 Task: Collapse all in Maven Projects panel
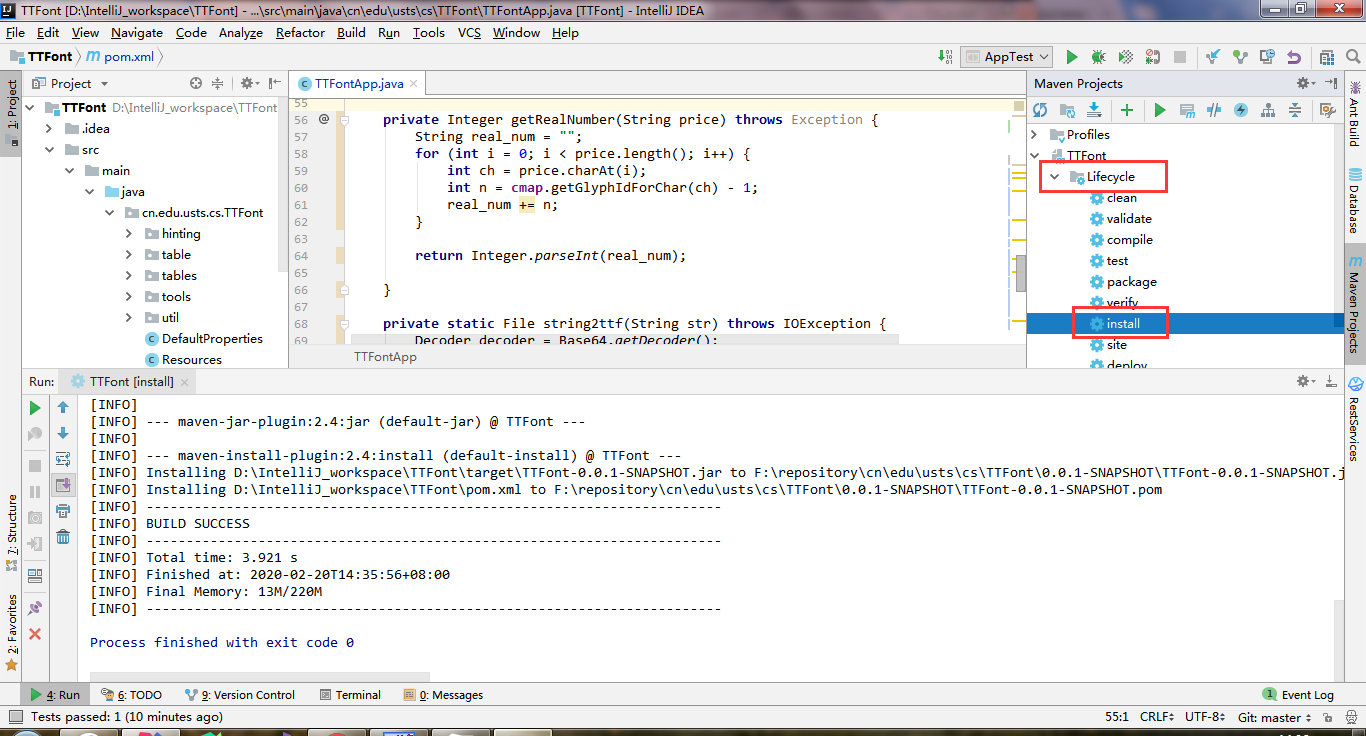[x=1295, y=110]
